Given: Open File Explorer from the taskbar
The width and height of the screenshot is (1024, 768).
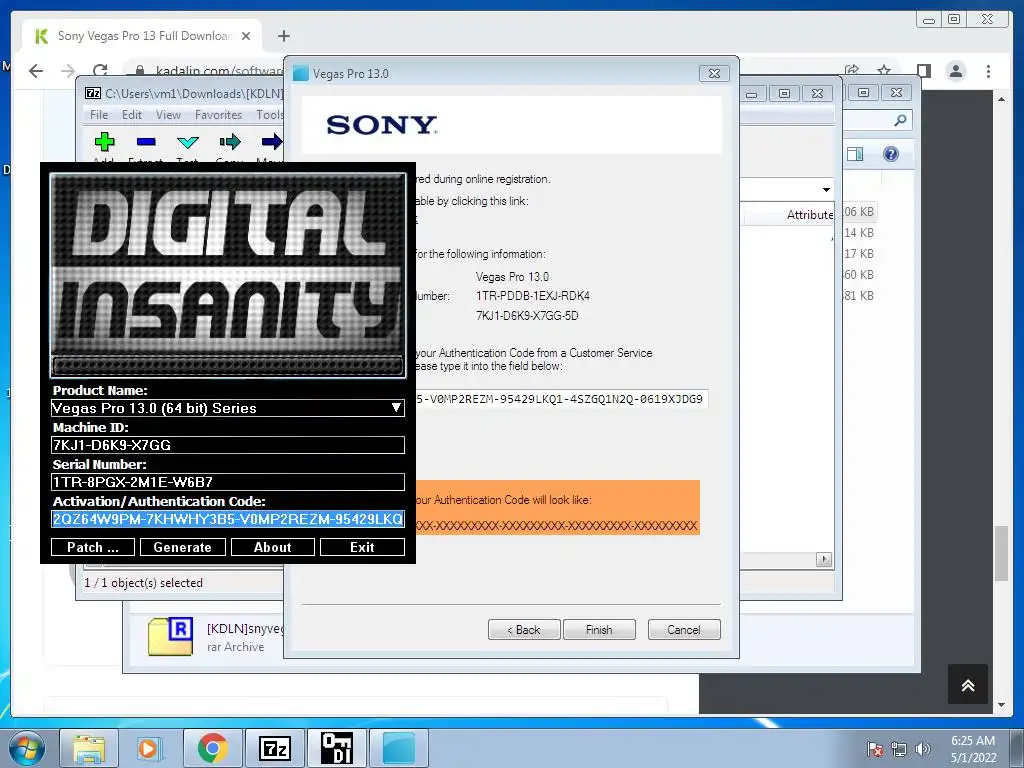Looking at the screenshot, I should [x=89, y=748].
